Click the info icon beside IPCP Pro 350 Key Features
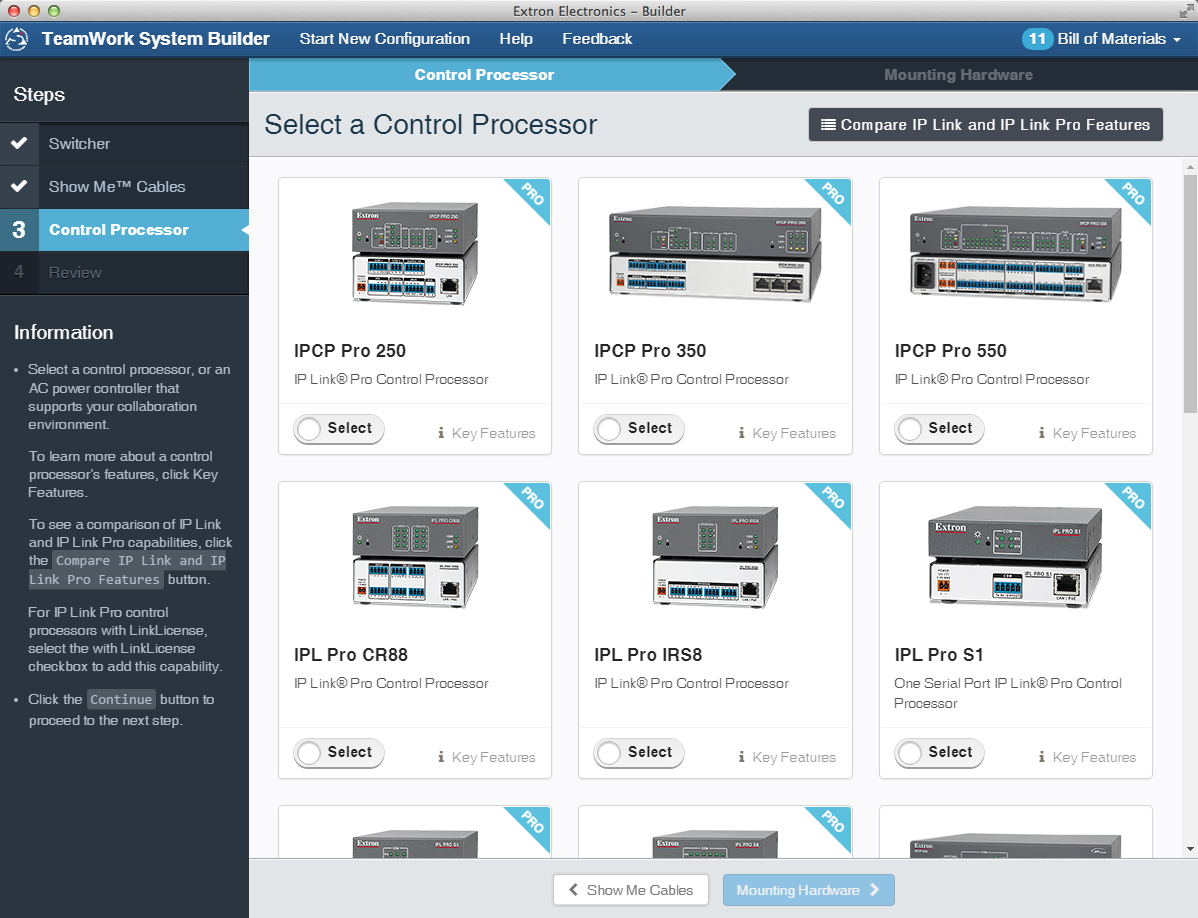The height and width of the screenshot is (918, 1198). tap(741, 433)
